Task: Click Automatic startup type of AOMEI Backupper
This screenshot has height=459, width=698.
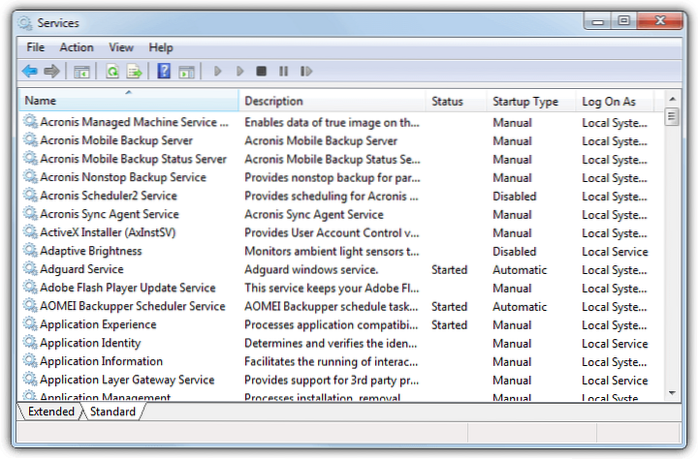Action: click(x=519, y=306)
